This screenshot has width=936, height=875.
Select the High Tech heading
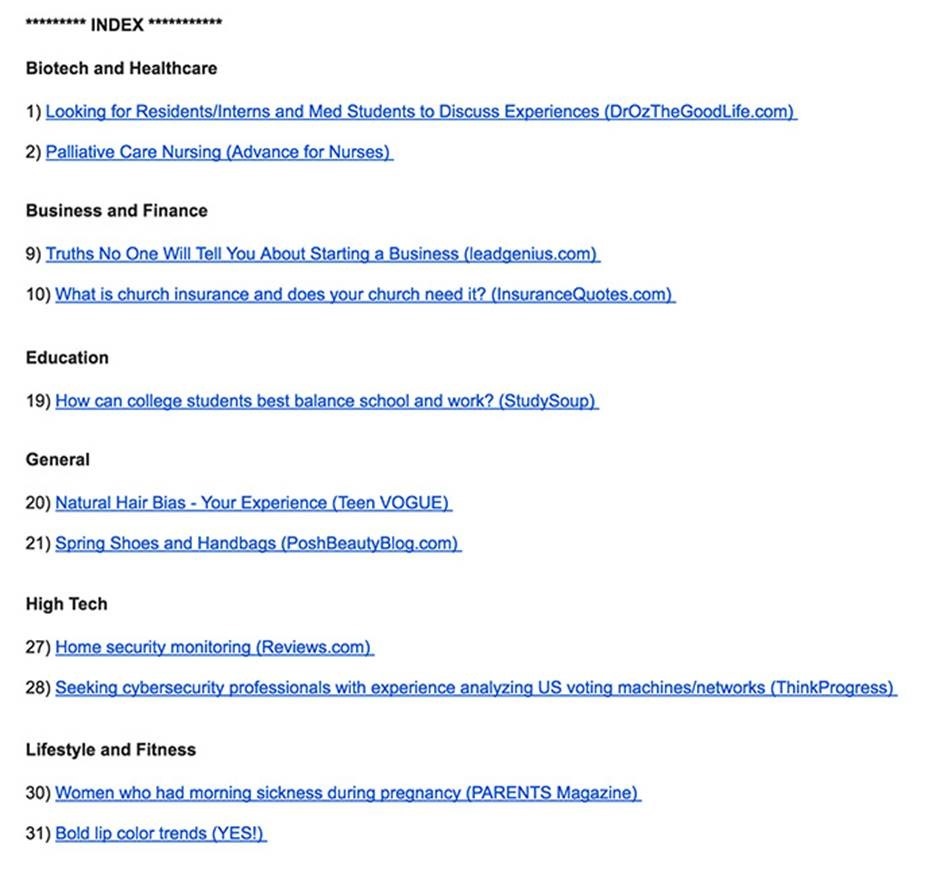[66, 604]
